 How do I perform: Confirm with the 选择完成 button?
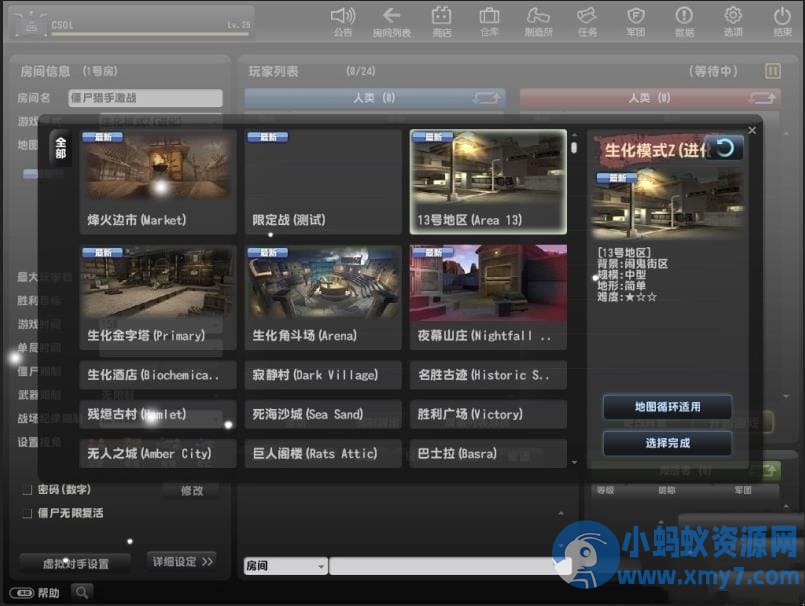(667, 443)
